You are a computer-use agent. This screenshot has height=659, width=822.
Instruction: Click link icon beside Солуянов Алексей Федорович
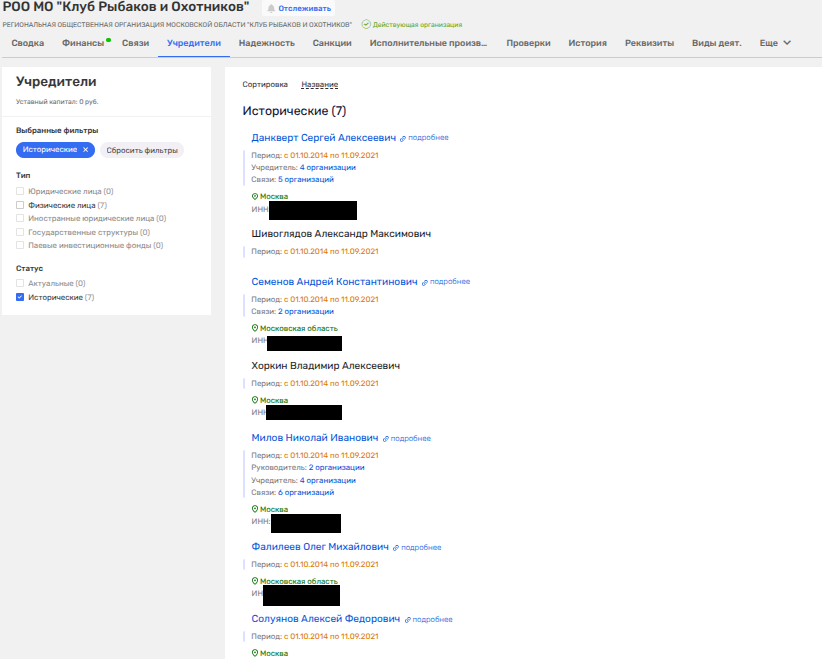(x=408, y=620)
